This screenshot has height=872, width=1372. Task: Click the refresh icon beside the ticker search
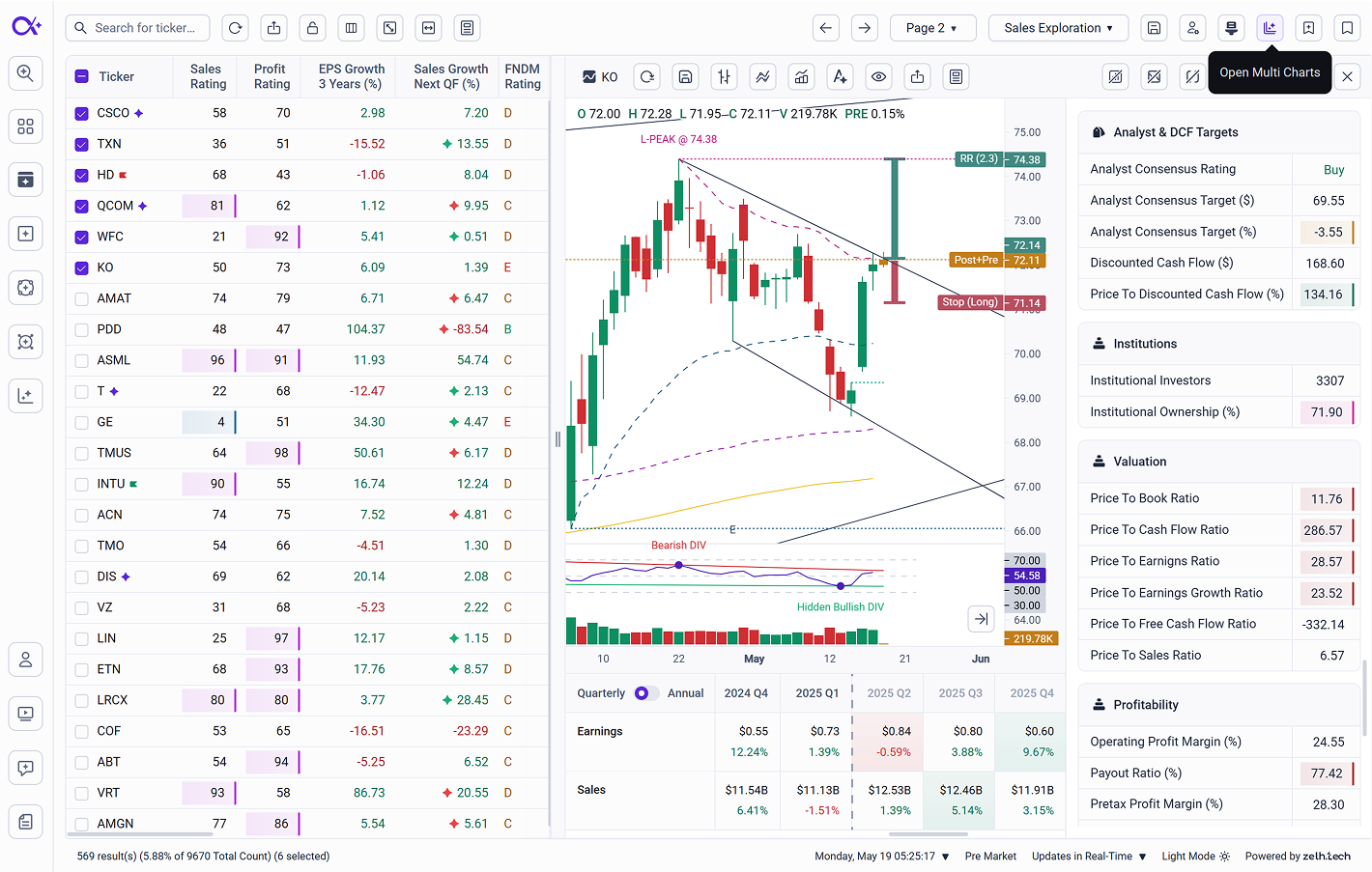[236, 28]
